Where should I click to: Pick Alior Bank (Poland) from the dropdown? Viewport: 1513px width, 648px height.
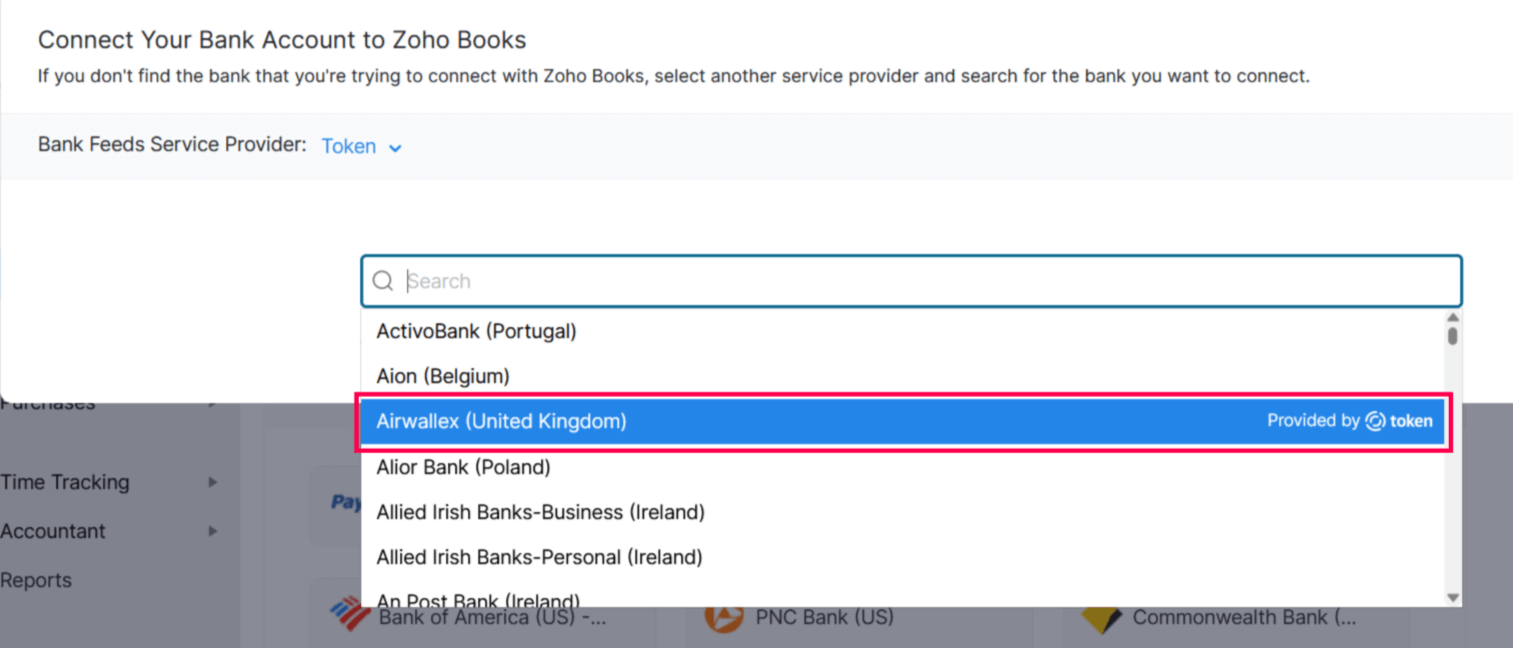(x=463, y=467)
